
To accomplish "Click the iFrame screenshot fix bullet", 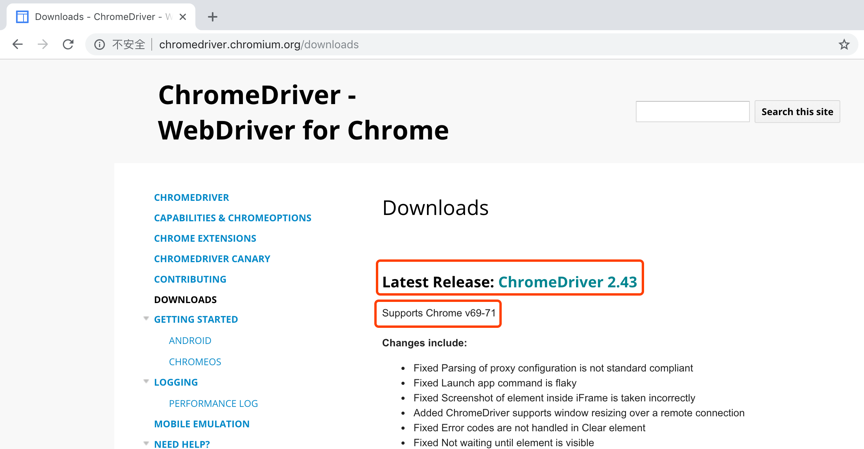I will 554,398.
